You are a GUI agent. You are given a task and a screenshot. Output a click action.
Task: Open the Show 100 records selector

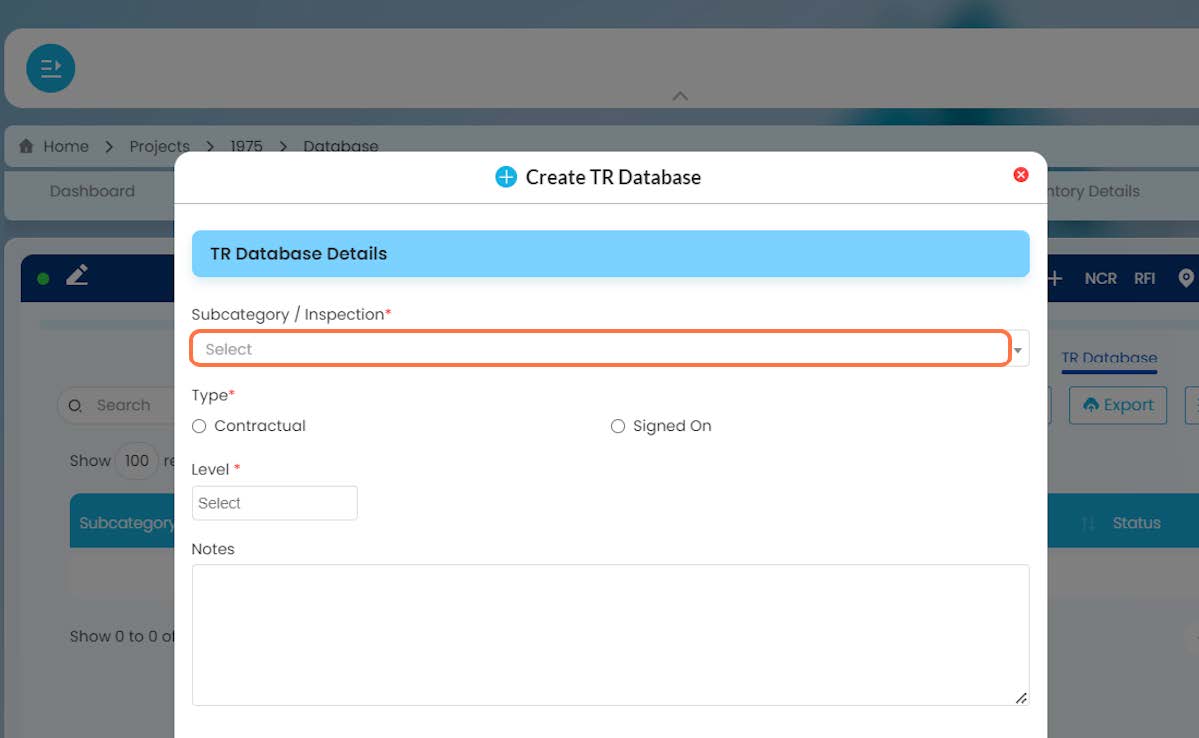[x=137, y=461]
